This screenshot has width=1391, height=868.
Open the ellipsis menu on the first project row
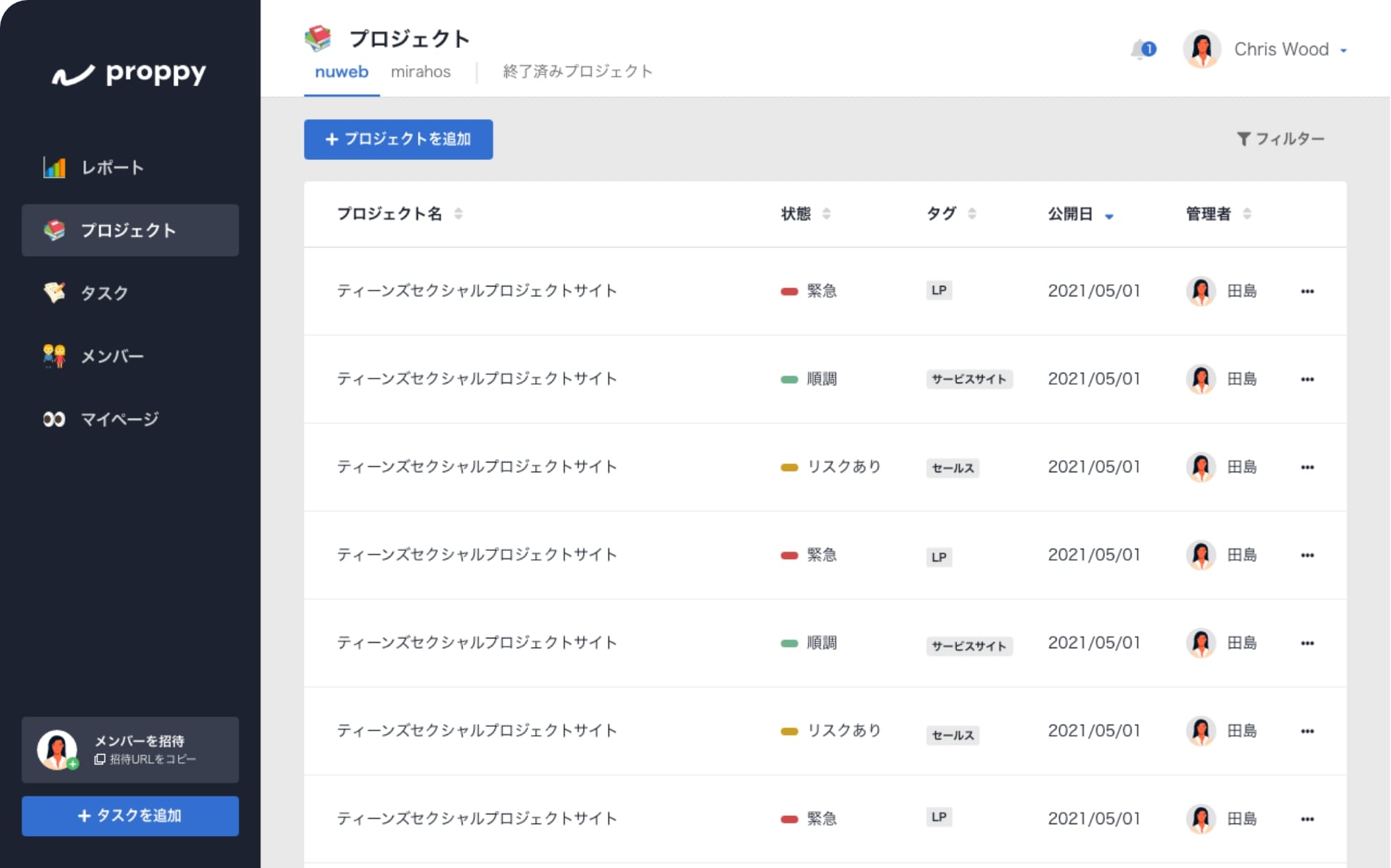[1308, 291]
